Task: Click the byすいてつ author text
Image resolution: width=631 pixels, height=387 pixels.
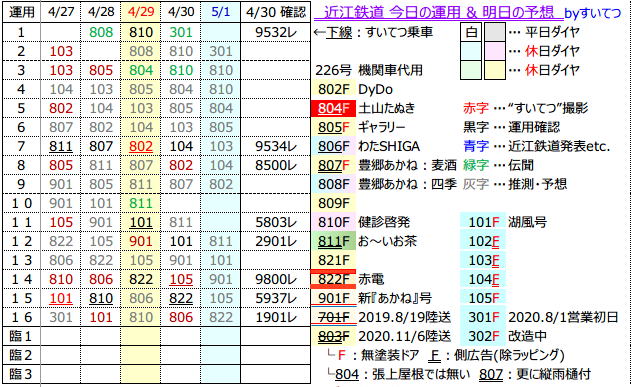Action: [593, 13]
